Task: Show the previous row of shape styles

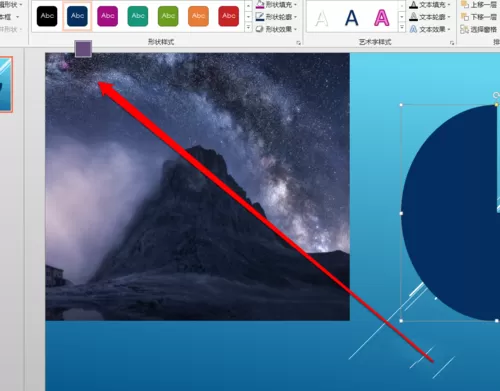Action: pyautogui.click(x=248, y=6)
